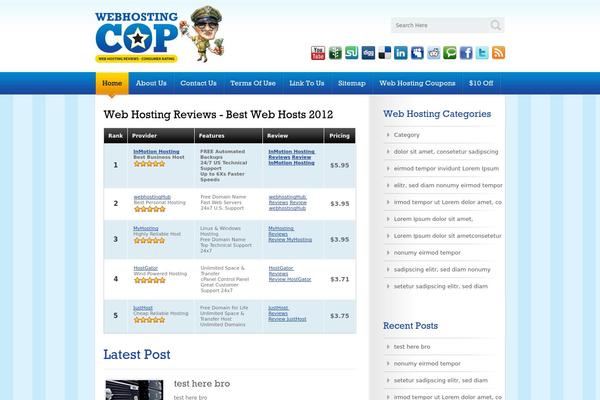Click the Webhosting Cop logo
600x400 pixels.
click(159, 34)
